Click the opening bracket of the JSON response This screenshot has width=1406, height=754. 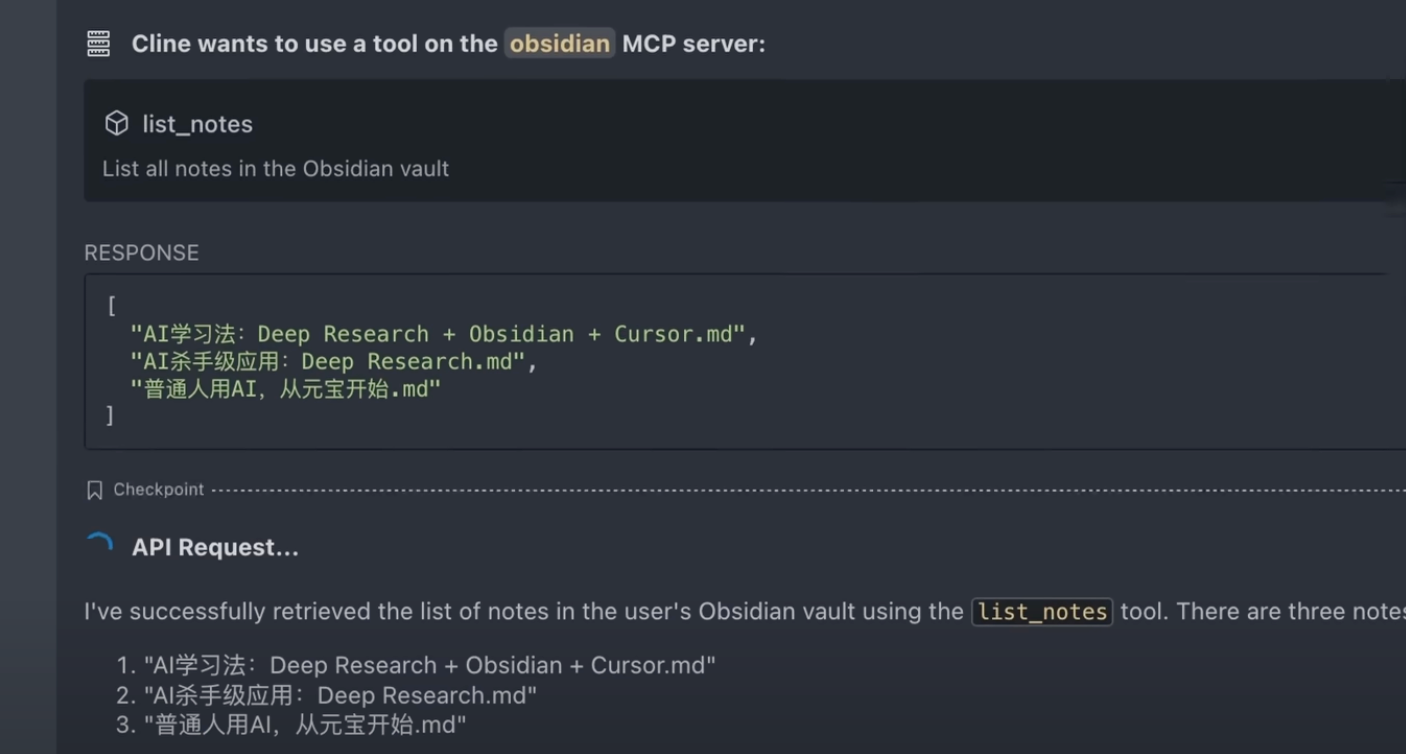(x=111, y=306)
